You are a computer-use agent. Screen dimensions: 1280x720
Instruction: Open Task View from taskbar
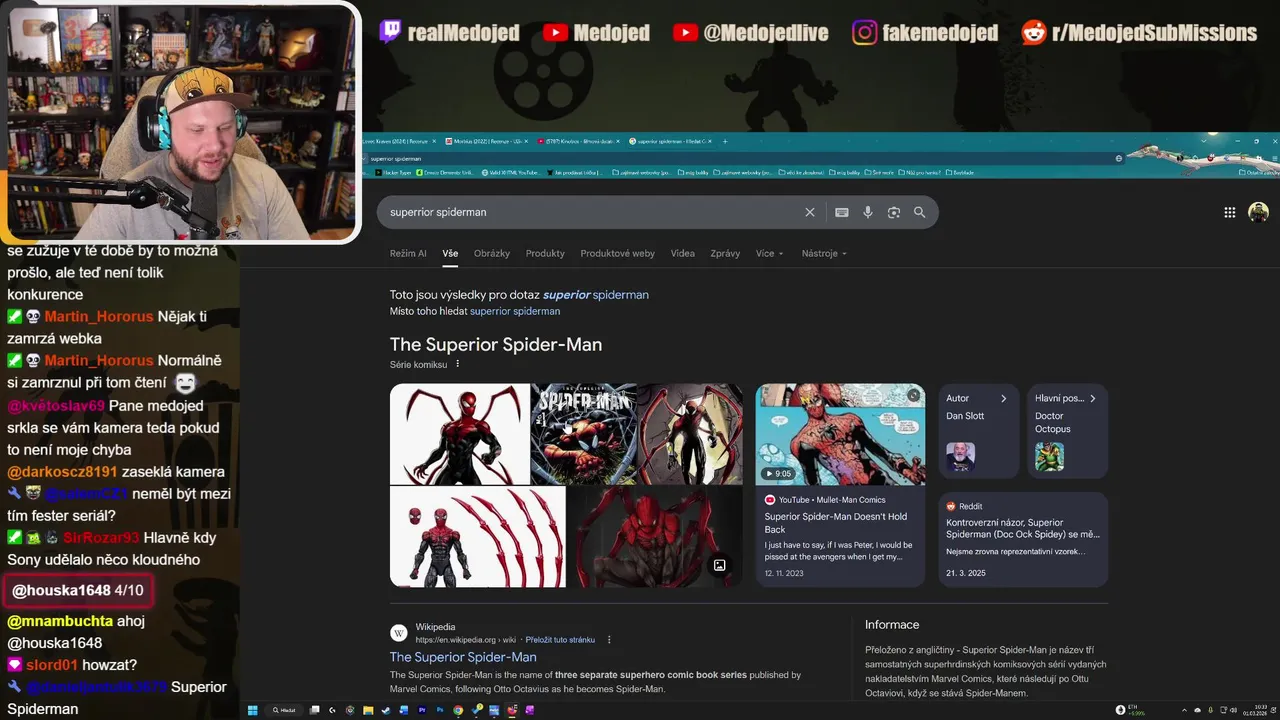(314, 710)
